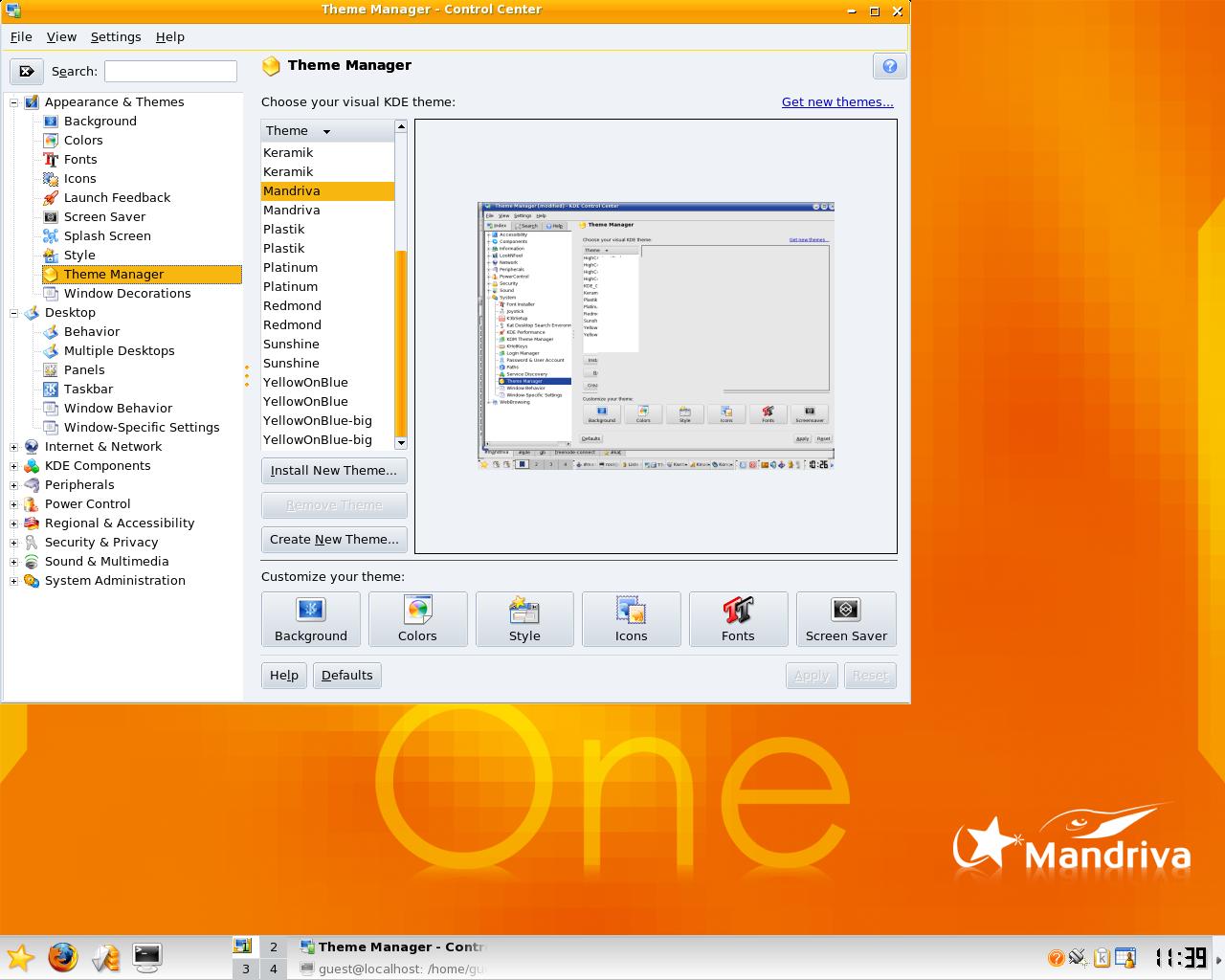Expand the Sound & Multimedia category

click(14, 562)
